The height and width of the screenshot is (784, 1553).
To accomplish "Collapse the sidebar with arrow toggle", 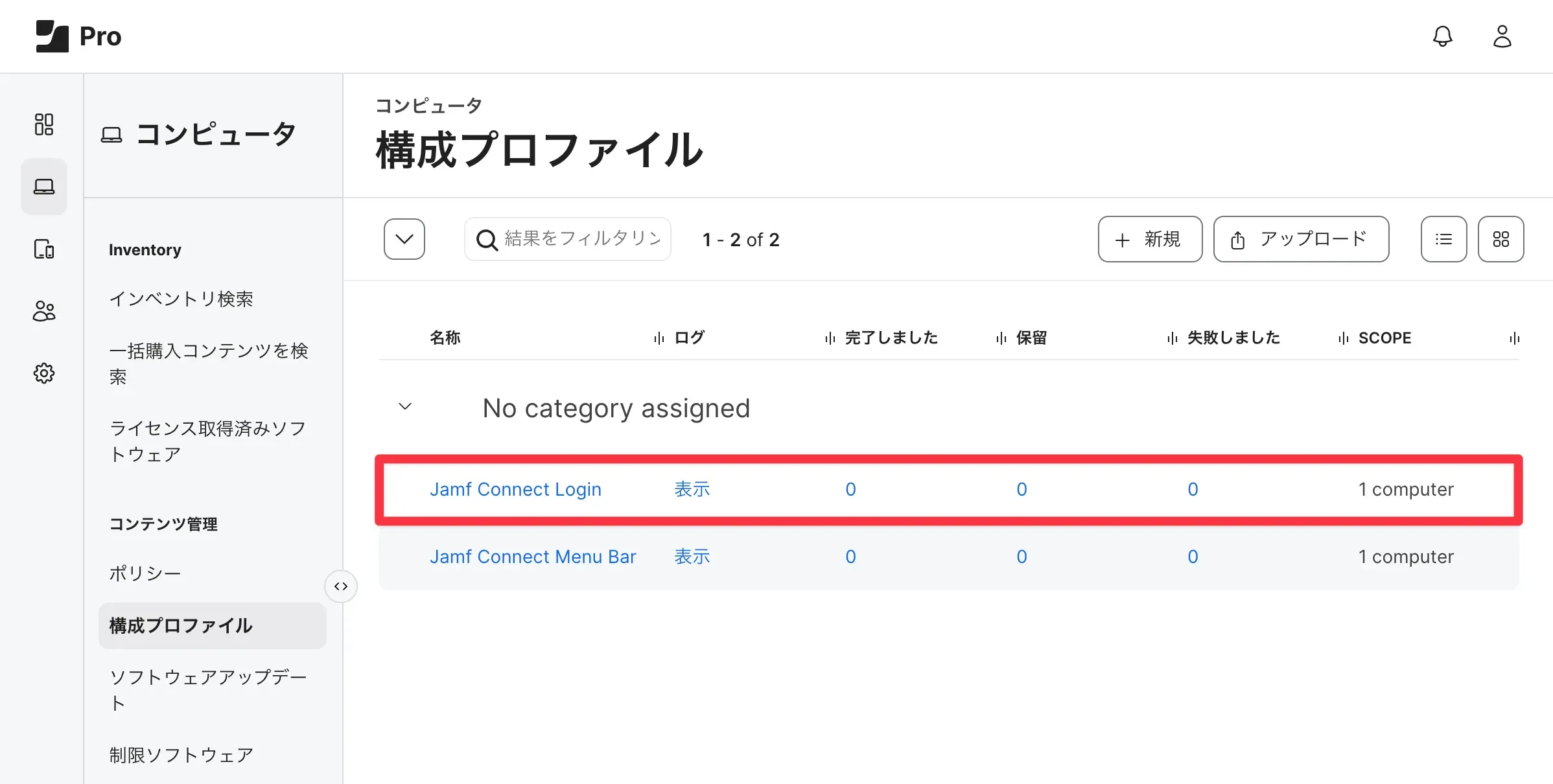I will (341, 586).
